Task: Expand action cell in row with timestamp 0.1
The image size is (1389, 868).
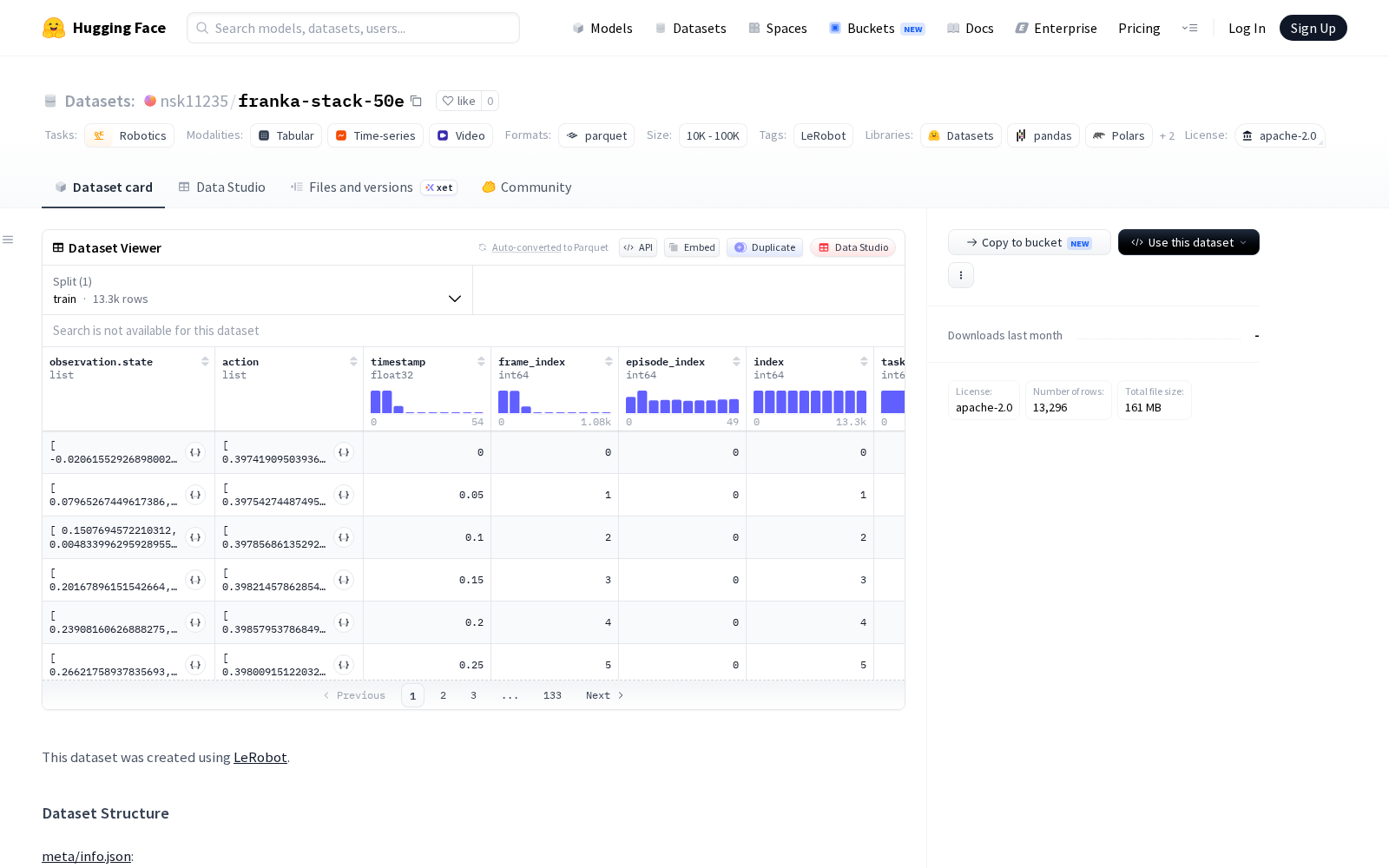Action: [x=344, y=537]
